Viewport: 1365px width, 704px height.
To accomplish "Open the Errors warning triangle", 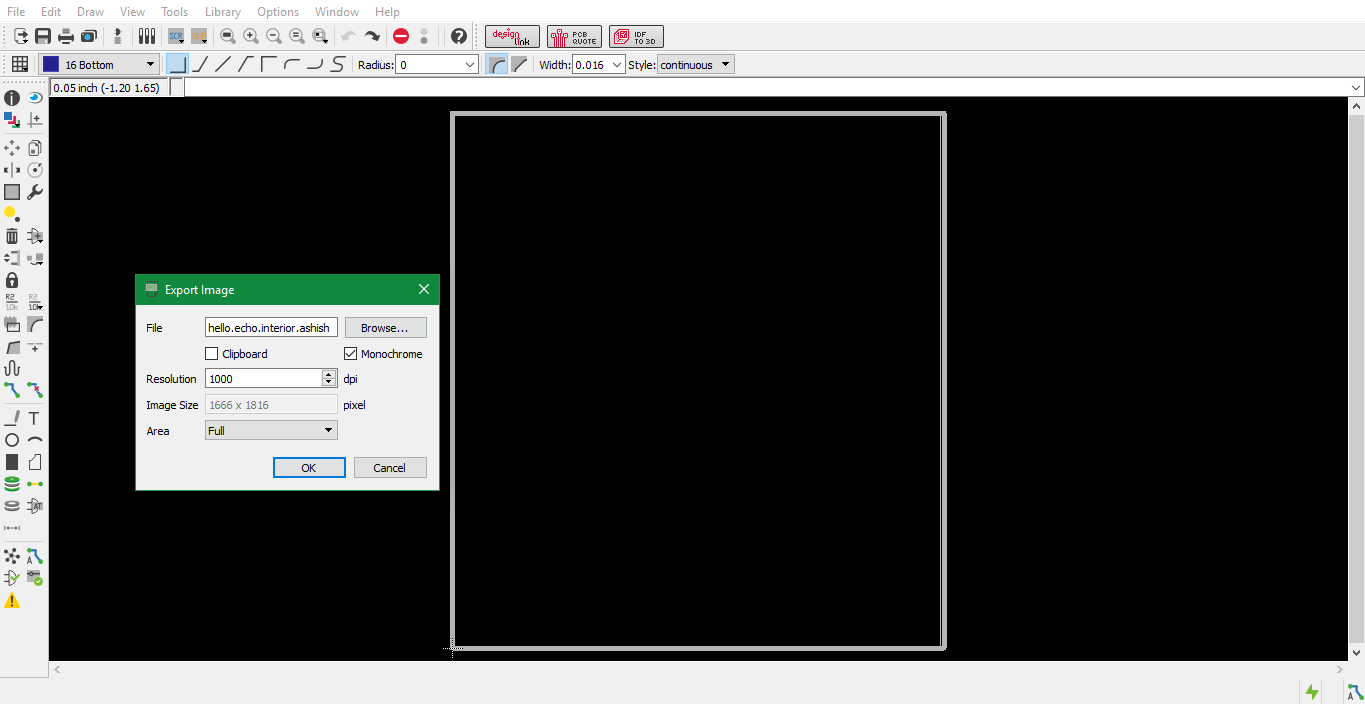I will pos(12,600).
